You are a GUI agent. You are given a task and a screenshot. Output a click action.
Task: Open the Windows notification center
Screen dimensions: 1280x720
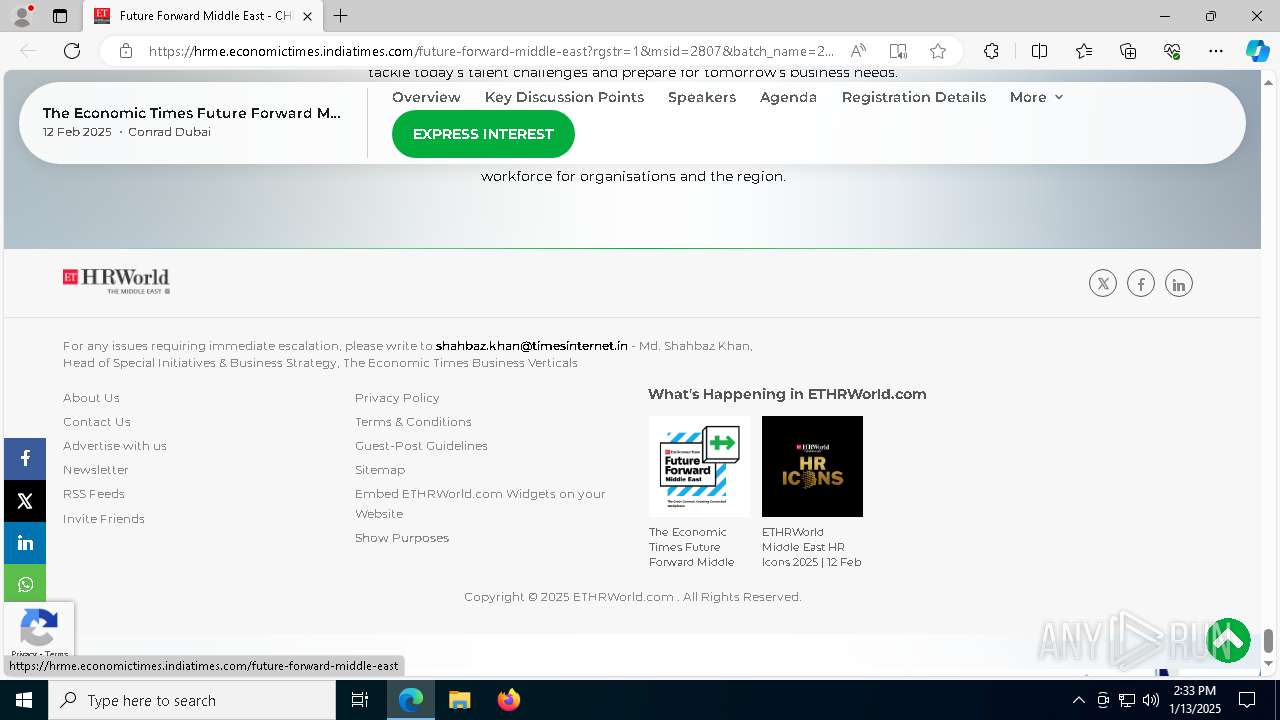[x=1247, y=700]
